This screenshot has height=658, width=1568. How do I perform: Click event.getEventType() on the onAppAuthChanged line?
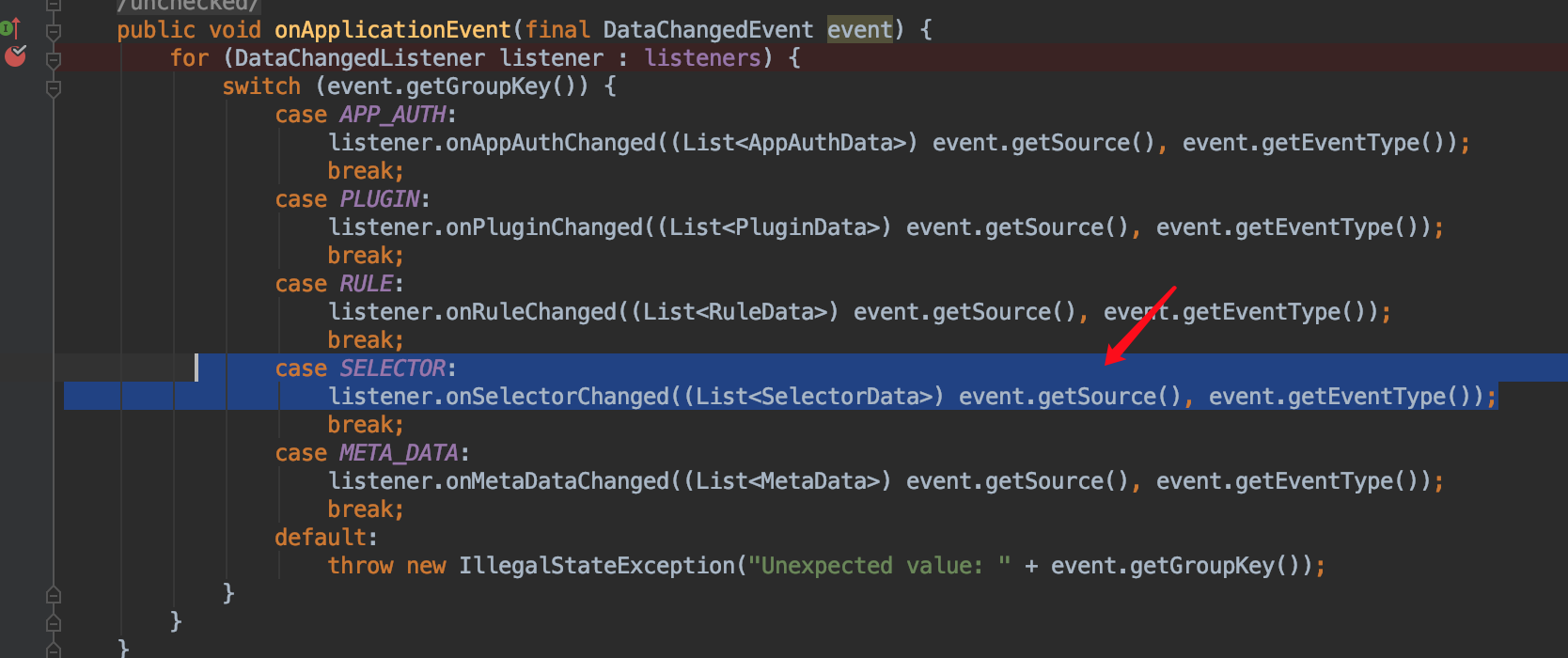pyautogui.click(x=1320, y=143)
